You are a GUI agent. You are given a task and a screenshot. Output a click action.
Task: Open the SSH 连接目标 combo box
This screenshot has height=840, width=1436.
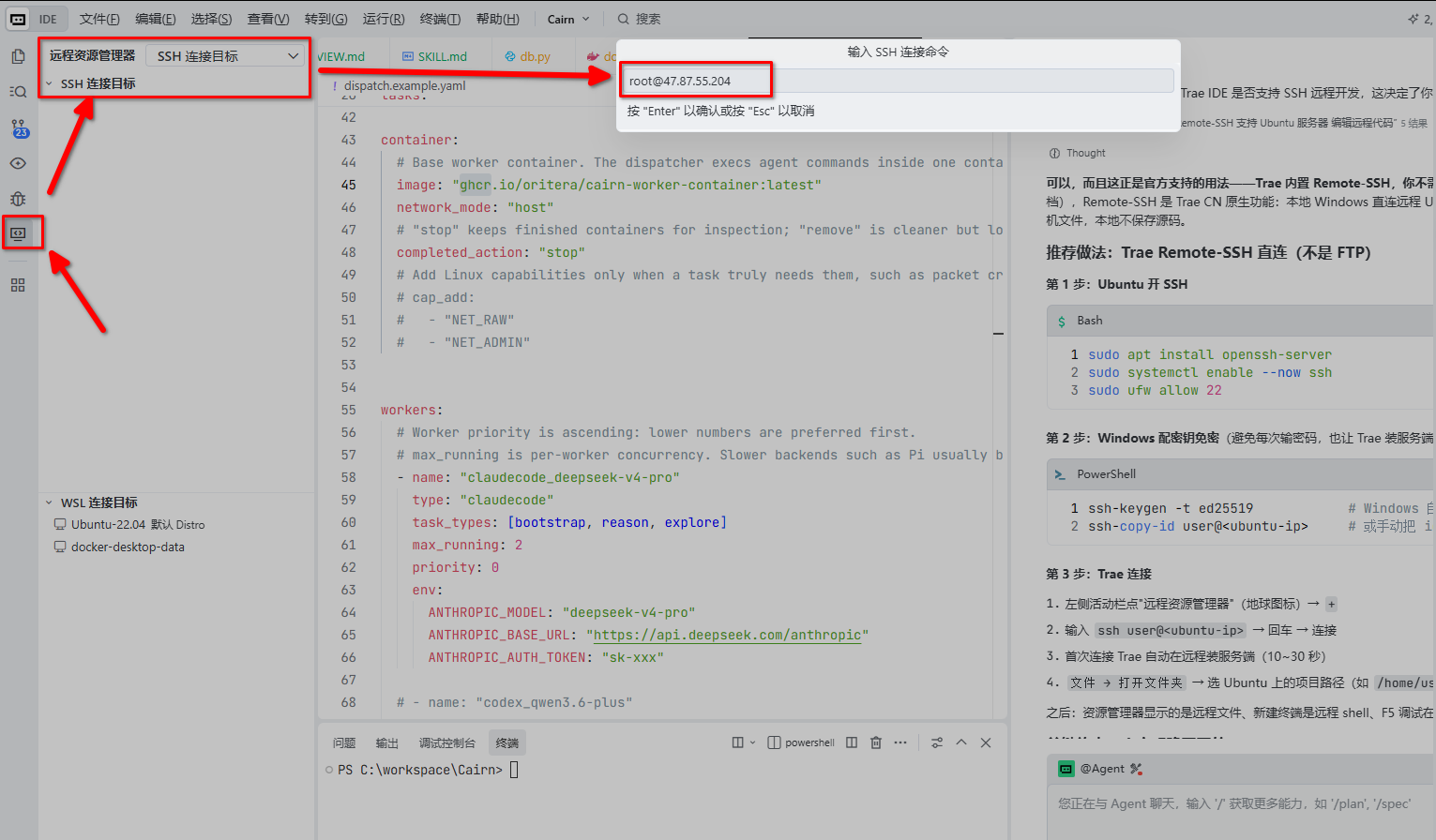tap(226, 56)
